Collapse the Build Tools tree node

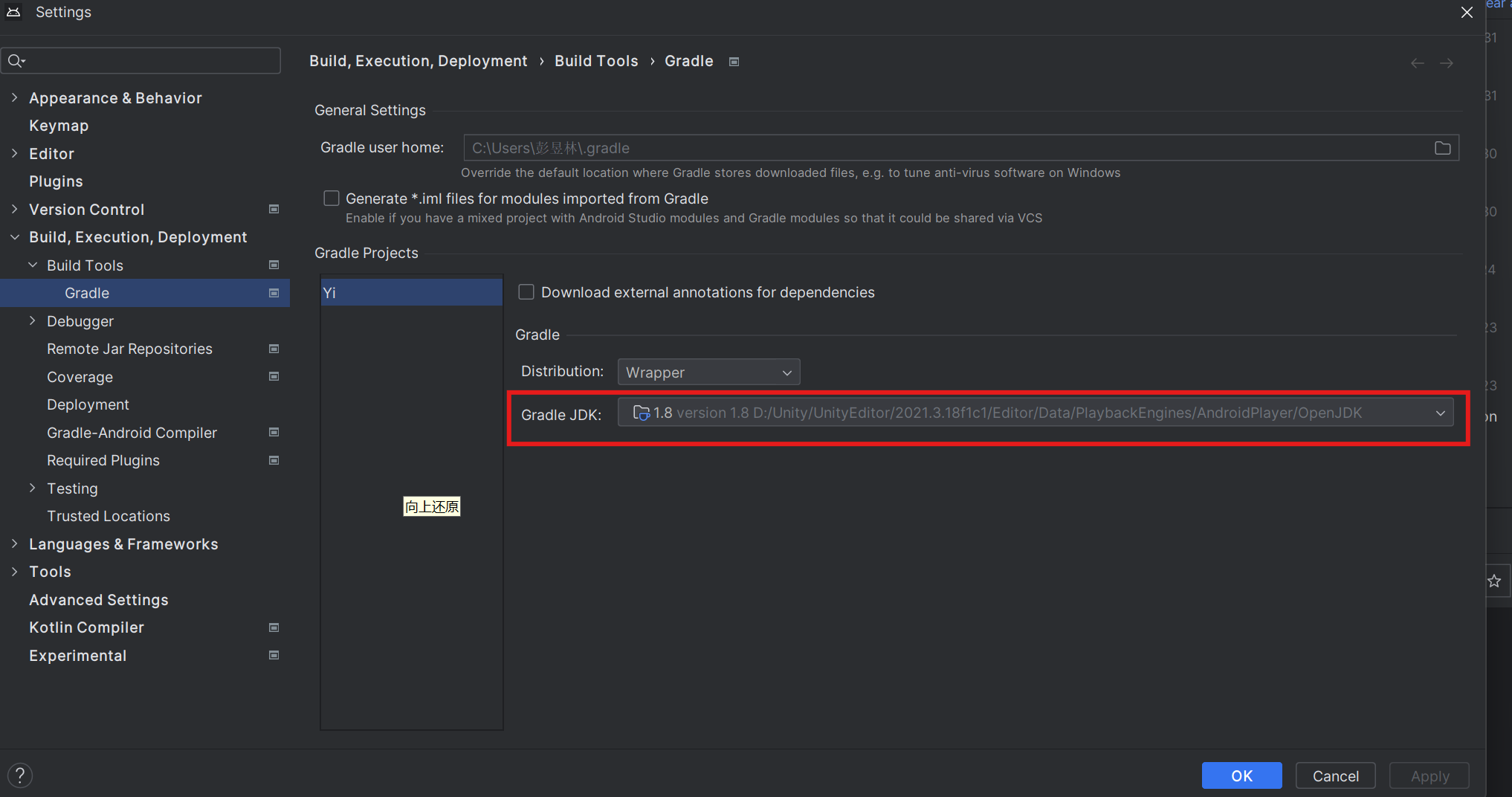[x=33, y=265]
